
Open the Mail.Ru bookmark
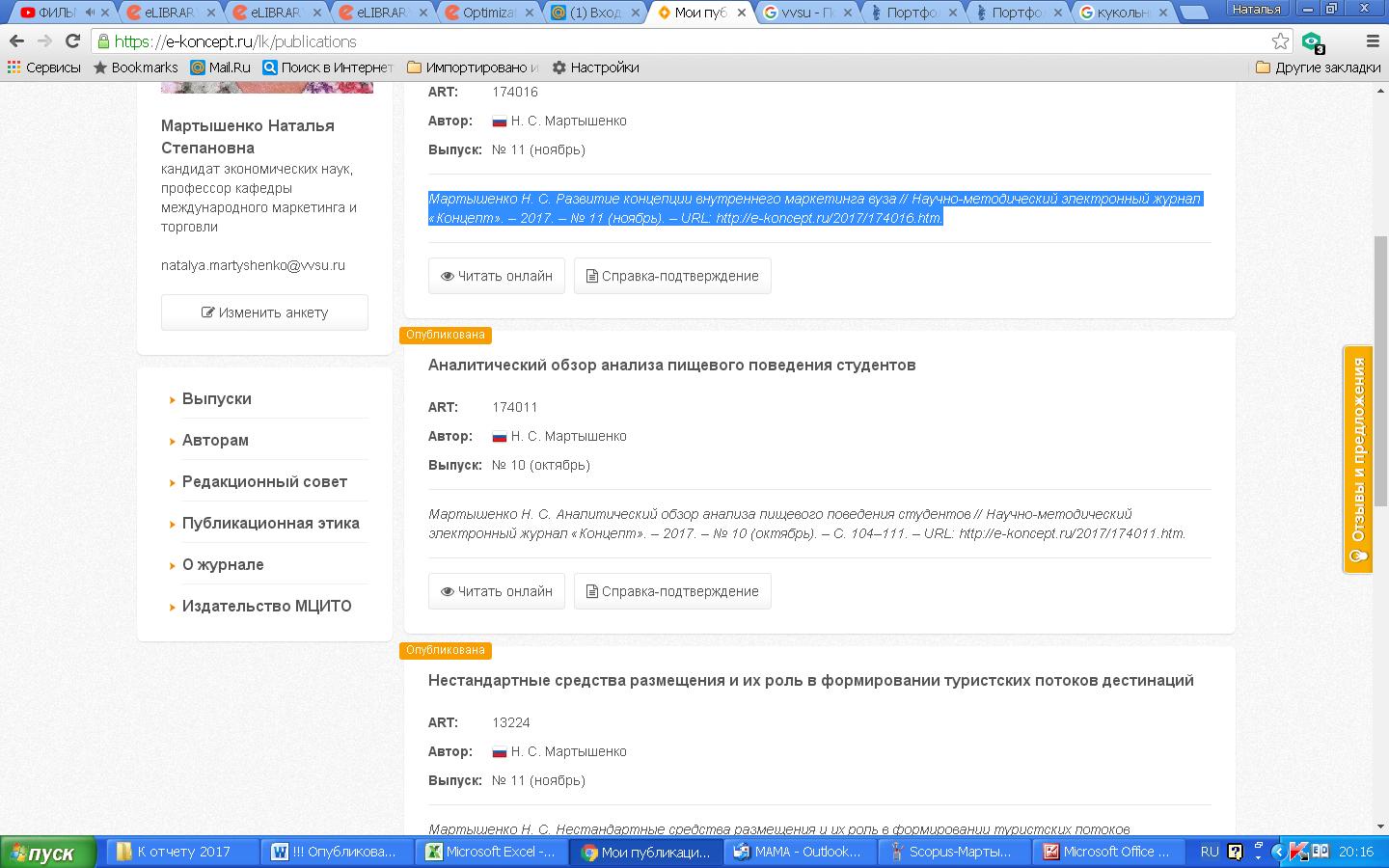(x=220, y=68)
